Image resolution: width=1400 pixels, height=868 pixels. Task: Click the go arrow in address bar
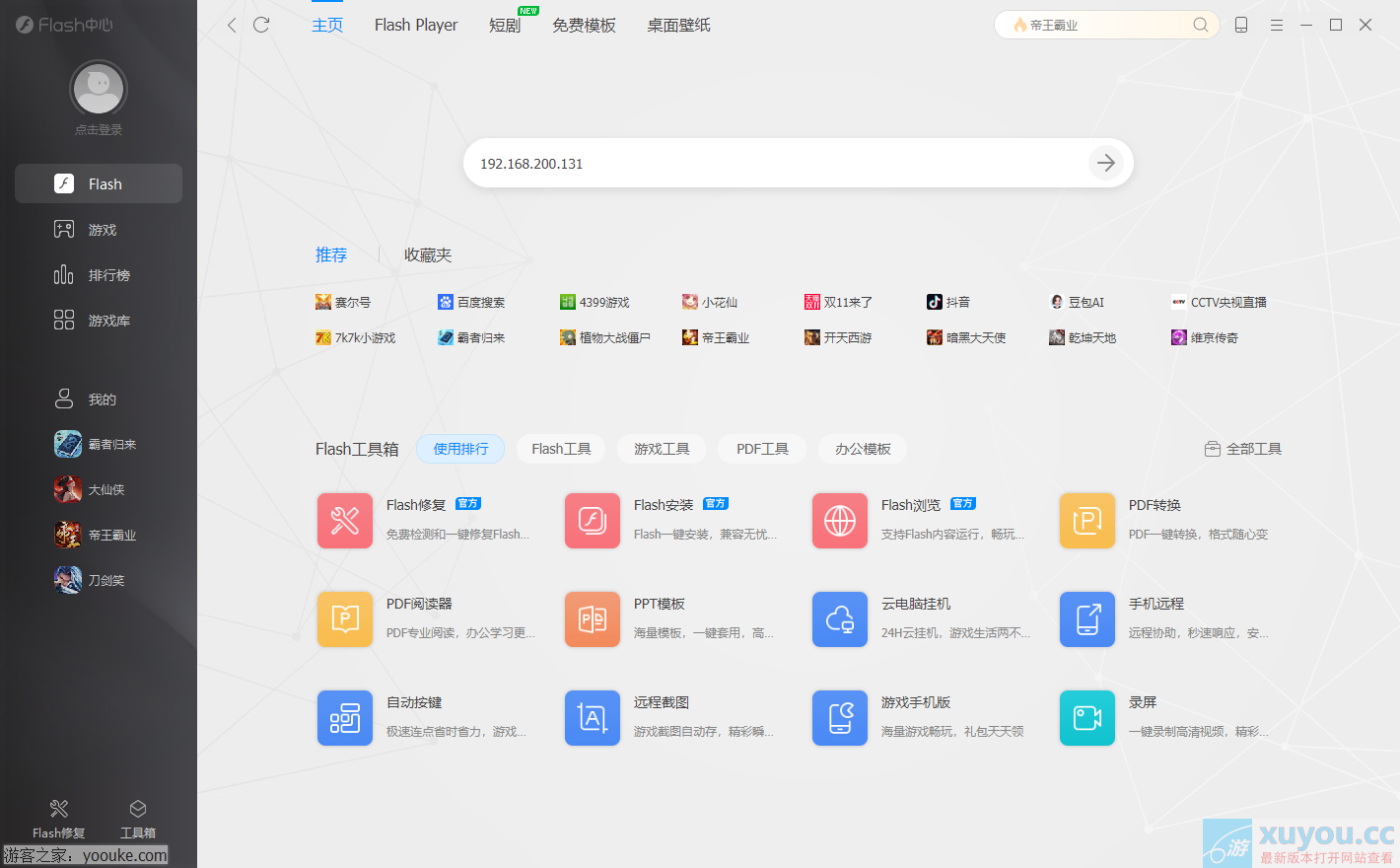pyautogui.click(x=1105, y=163)
